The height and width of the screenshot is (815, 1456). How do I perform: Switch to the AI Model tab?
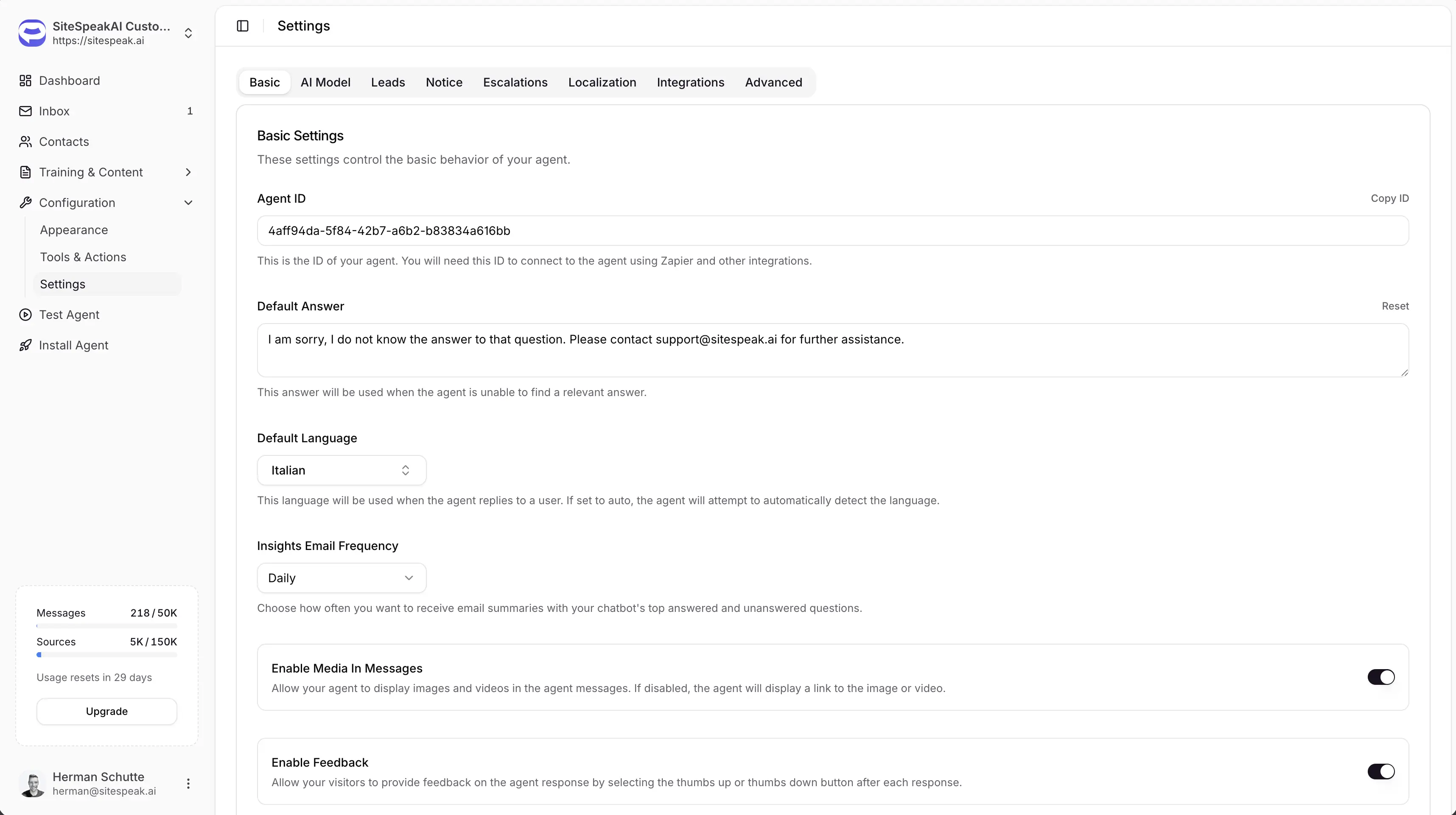pyautogui.click(x=325, y=82)
